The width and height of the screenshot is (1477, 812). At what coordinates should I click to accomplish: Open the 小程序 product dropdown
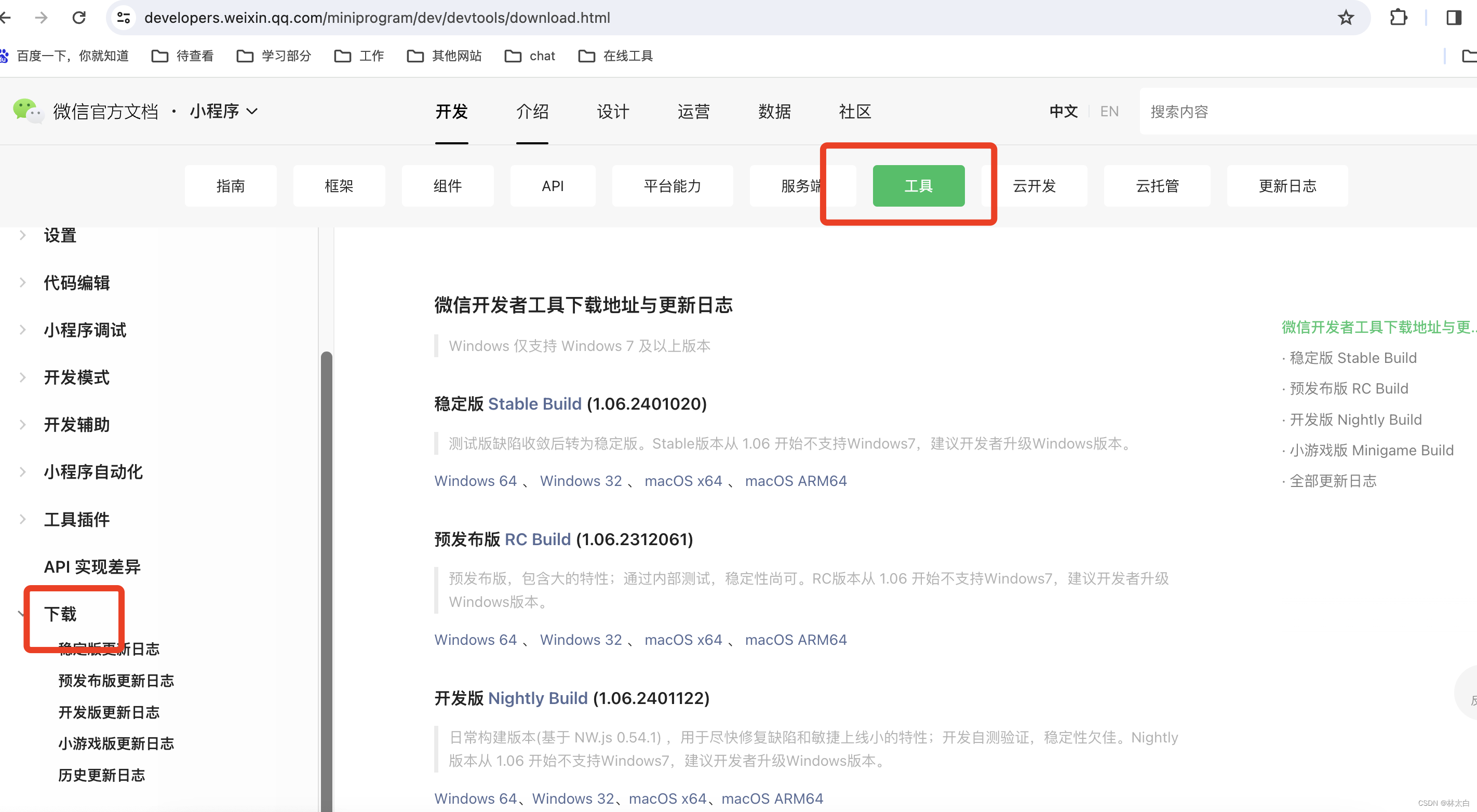click(224, 111)
